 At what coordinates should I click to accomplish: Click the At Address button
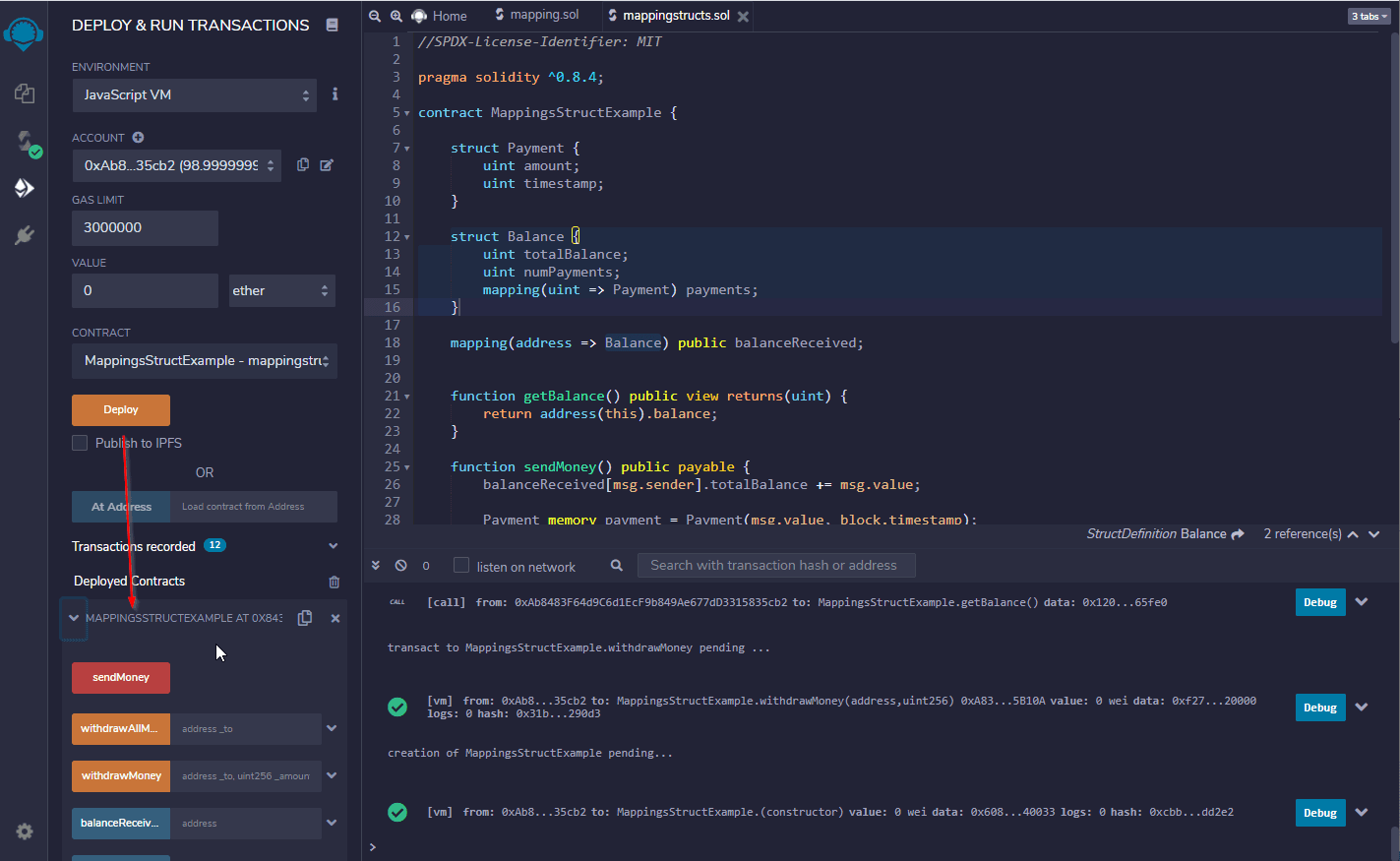pyautogui.click(x=121, y=507)
